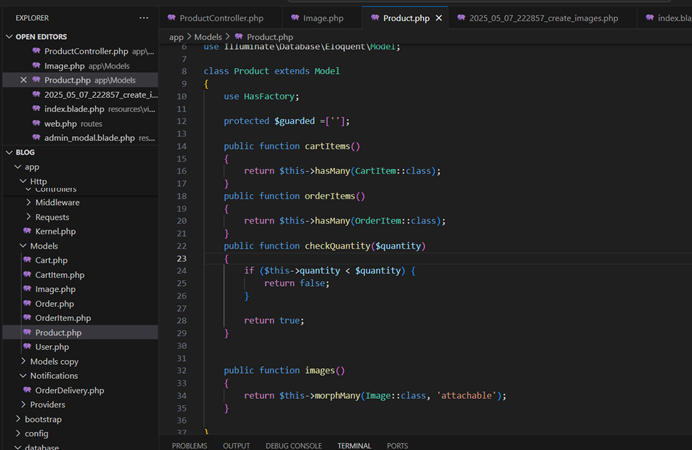The image size is (692, 450).
Task: Open the Problems panel tab
Action: [189, 445]
